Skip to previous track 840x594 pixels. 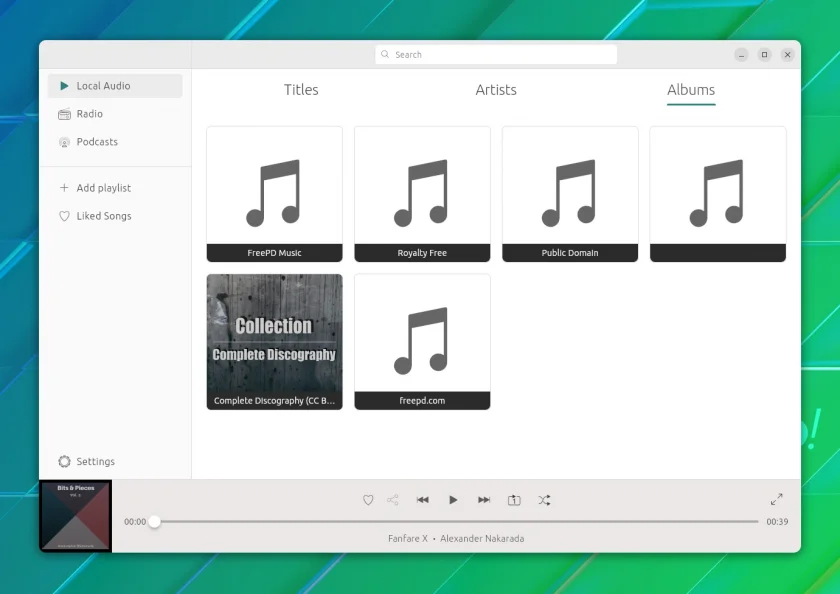423,500
